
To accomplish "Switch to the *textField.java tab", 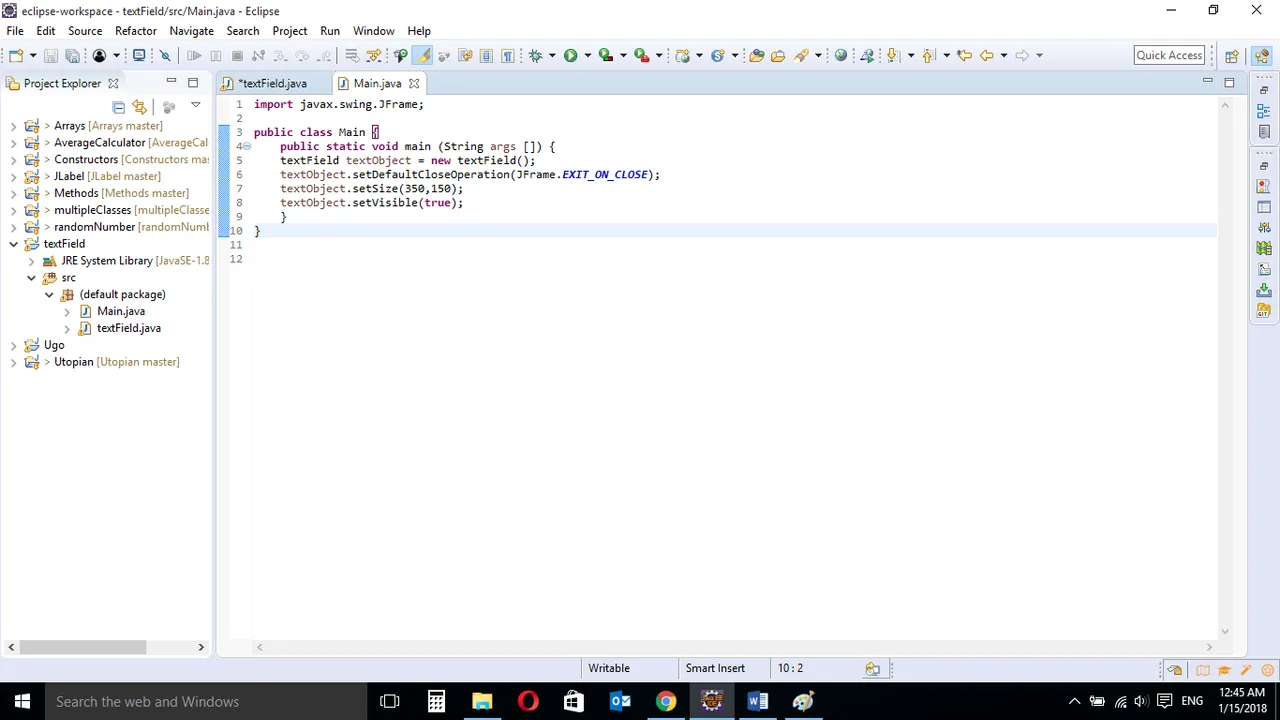I will pos(272,83).
